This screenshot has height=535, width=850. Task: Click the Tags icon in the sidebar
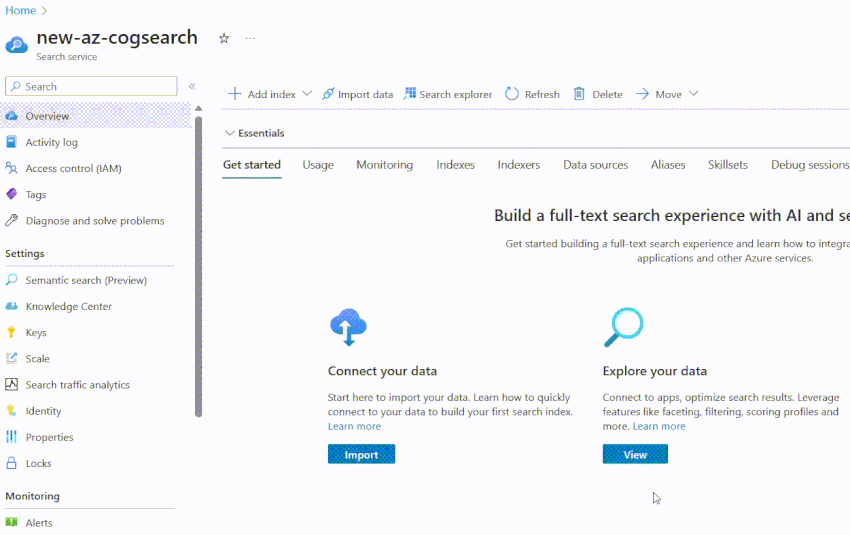tap(11, 194)
